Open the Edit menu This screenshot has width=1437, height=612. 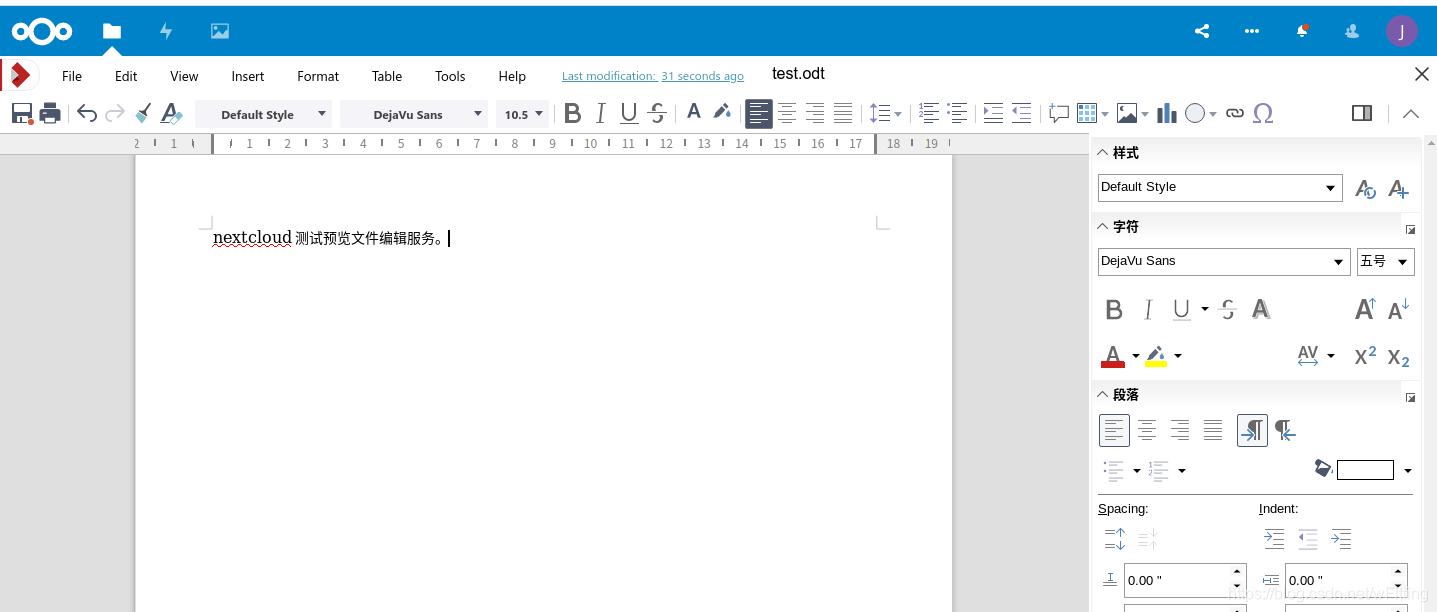click(126, 76)
